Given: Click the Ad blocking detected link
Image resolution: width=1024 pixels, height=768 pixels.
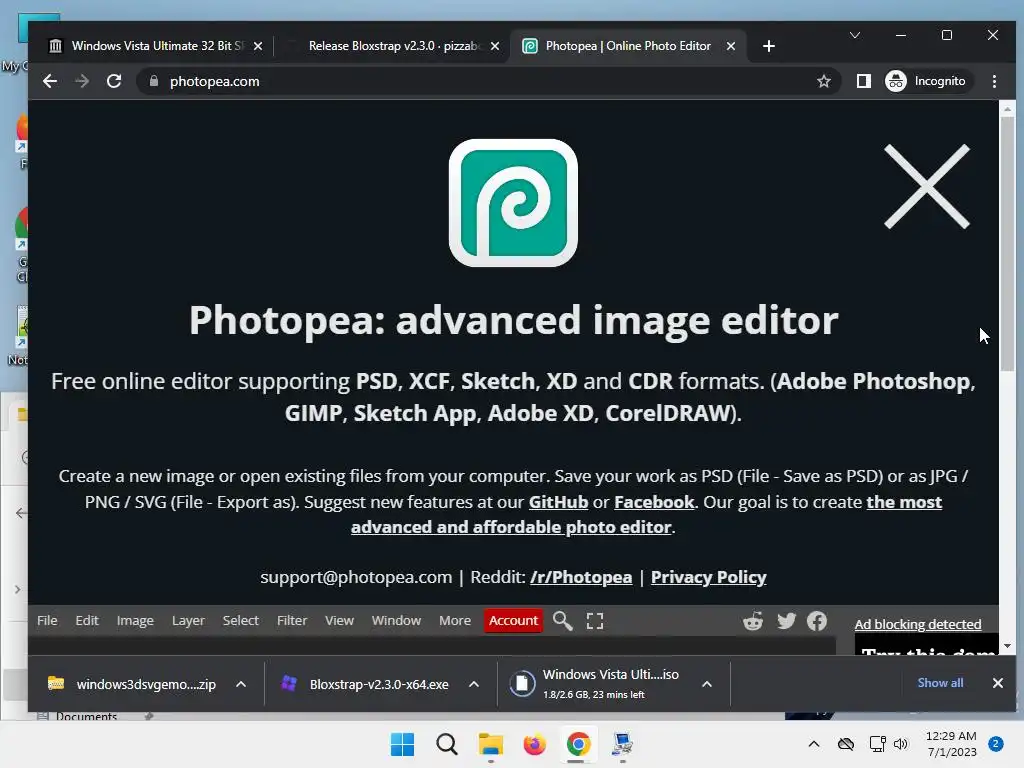Looking at the screenshot, I should click(918, 624).
